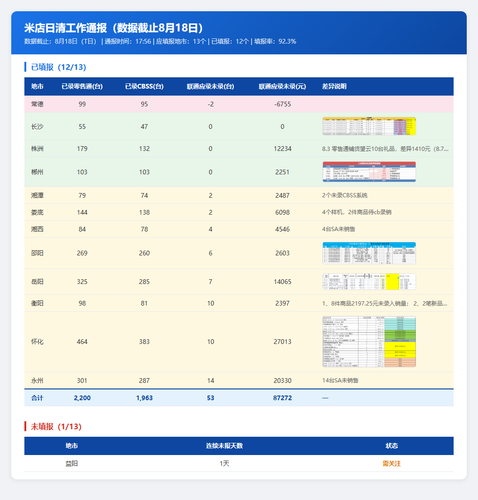Screen dimensions: 478x500
Task: Click the 已填报 (12/13) section heading
Action: 59,67
